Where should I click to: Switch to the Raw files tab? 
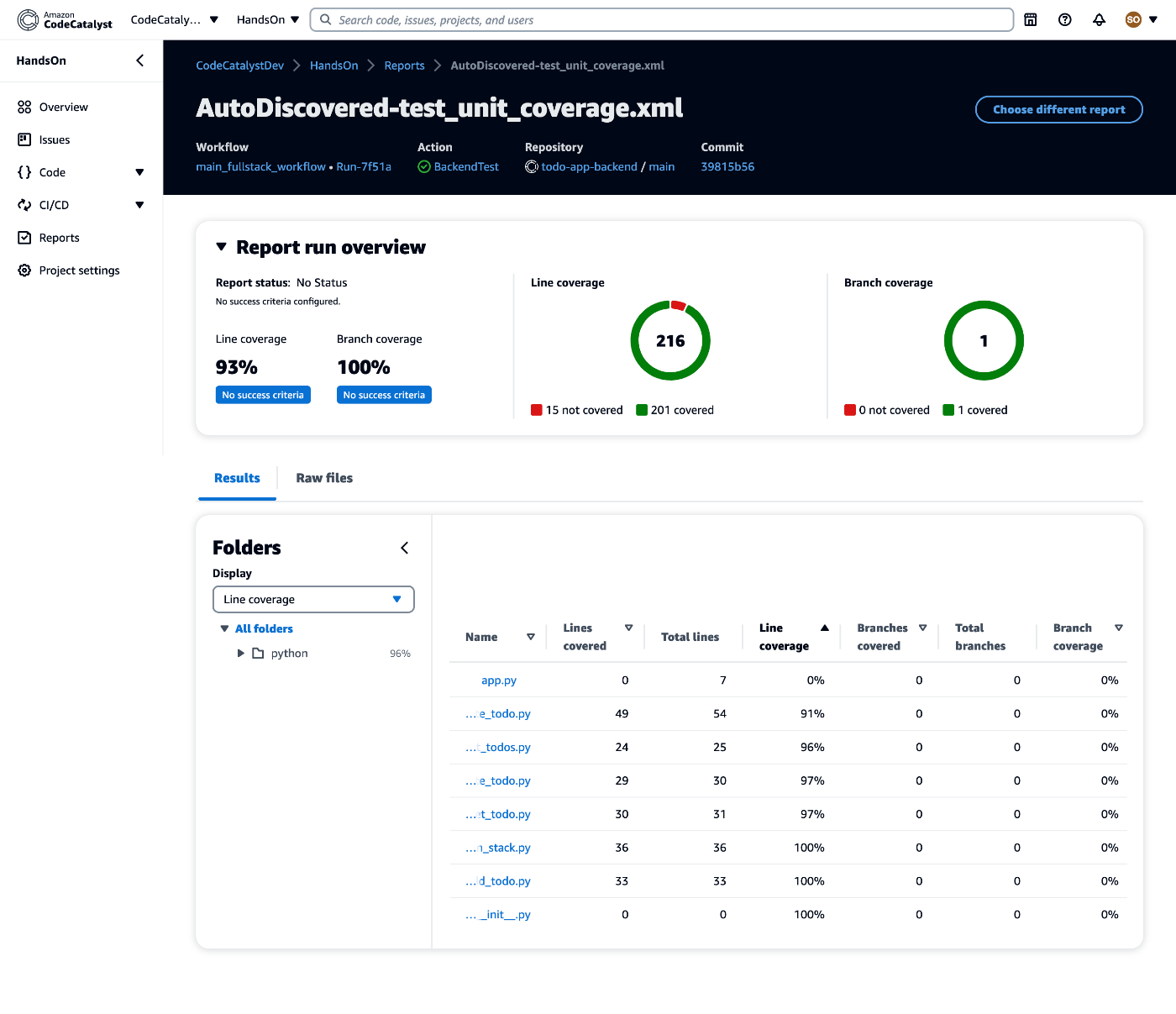coord(324,478)
